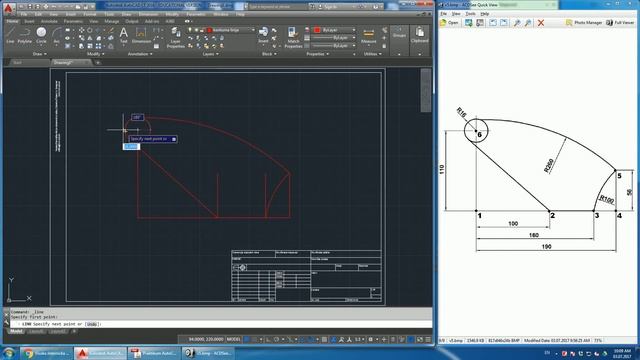This screenshot has height=360, width=640.
Task: Toggle layer on/off lightbulb in layer dropdown
Action: pos(190,30)
